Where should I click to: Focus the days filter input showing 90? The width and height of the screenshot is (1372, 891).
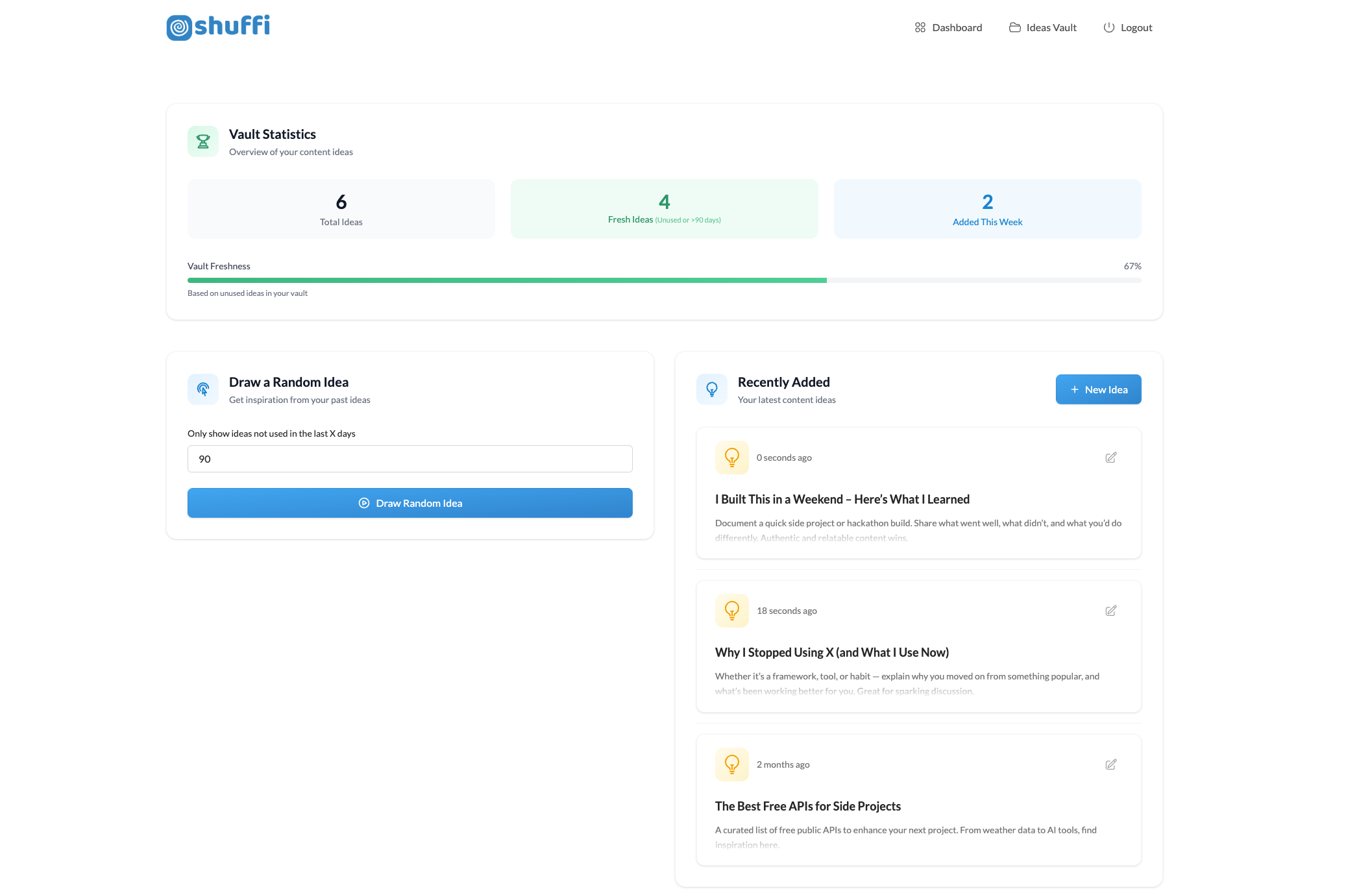[410, 459]
